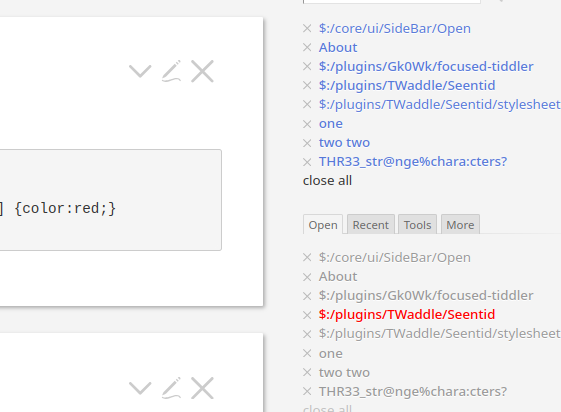The image size is (561, 412).
Task: Close the upper tiddler with its large X icon
Action: 202,71
